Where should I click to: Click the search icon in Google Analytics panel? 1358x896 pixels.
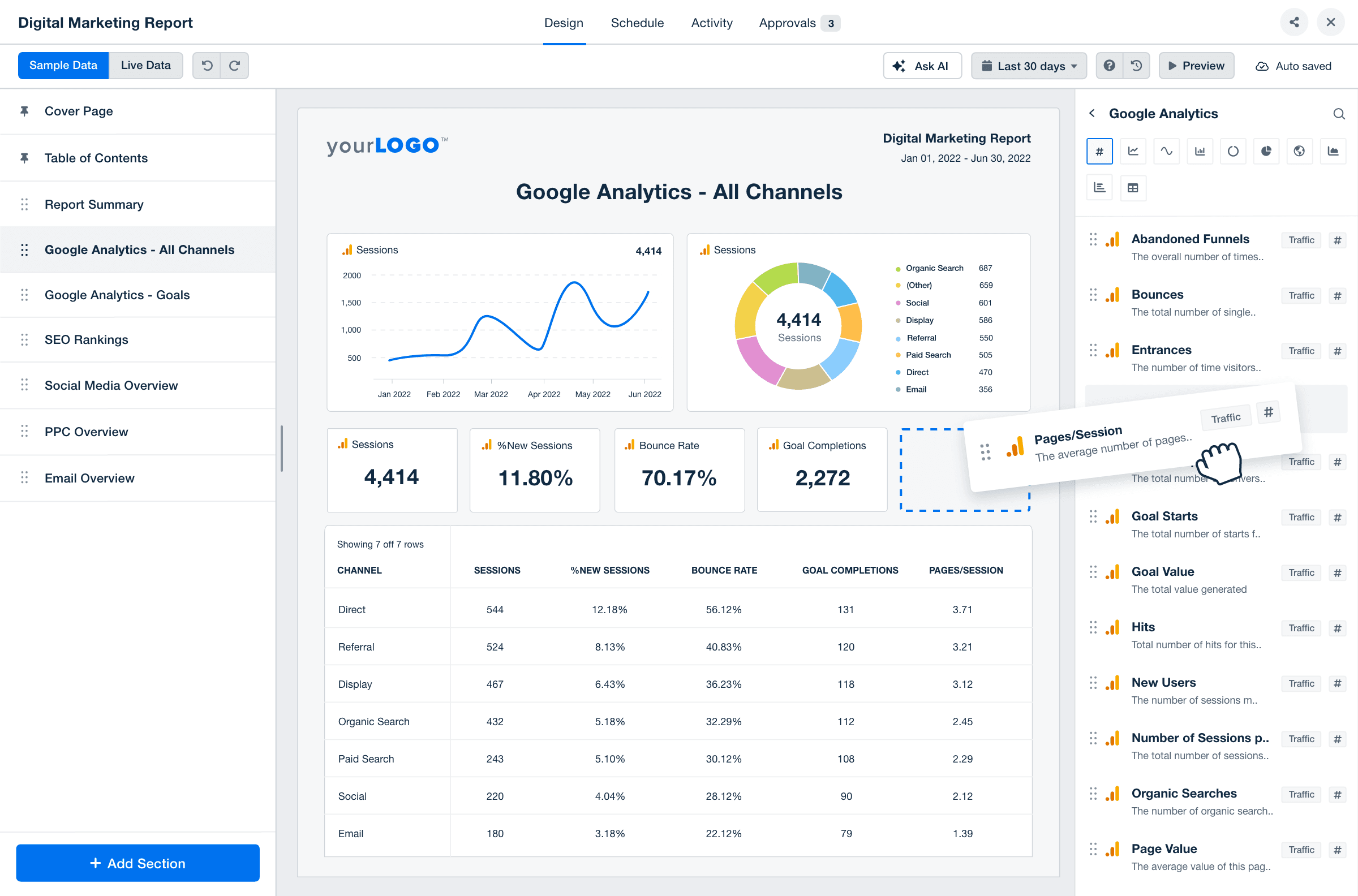click(1340, 114)
